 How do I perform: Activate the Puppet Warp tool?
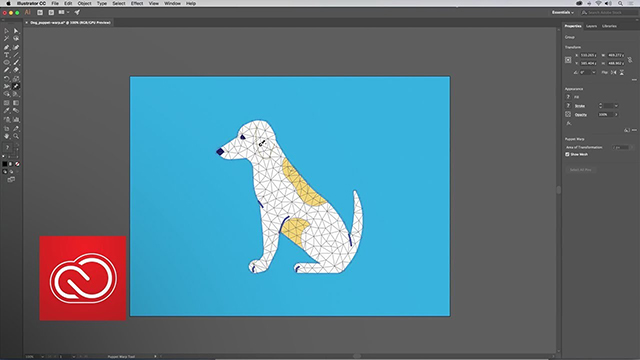16,86
